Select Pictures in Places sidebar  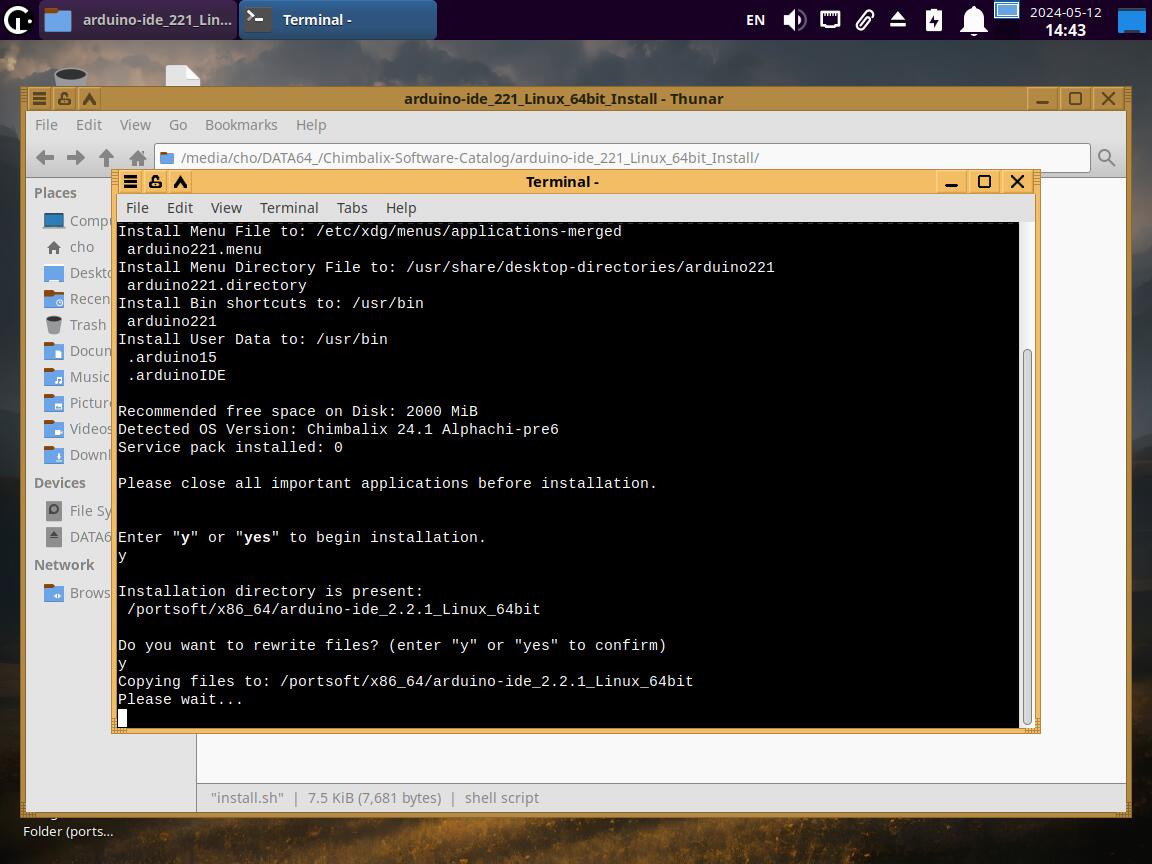pyautogui.click(x=76, y=403)
